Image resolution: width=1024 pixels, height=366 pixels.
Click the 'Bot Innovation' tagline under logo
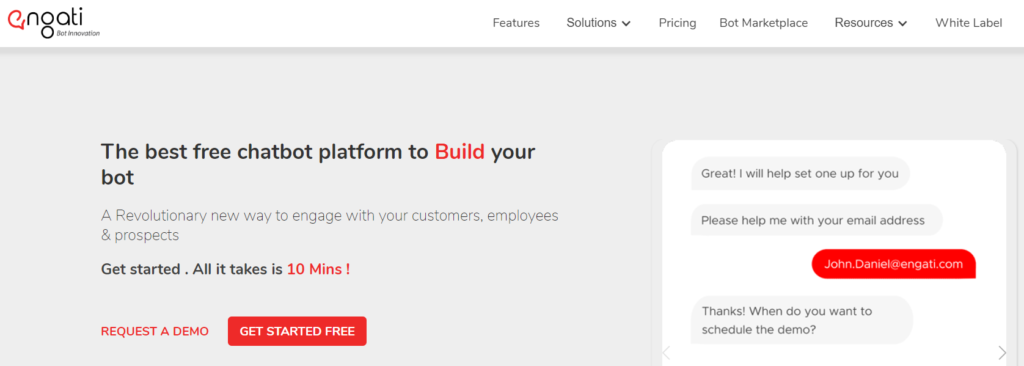point(78,33)
